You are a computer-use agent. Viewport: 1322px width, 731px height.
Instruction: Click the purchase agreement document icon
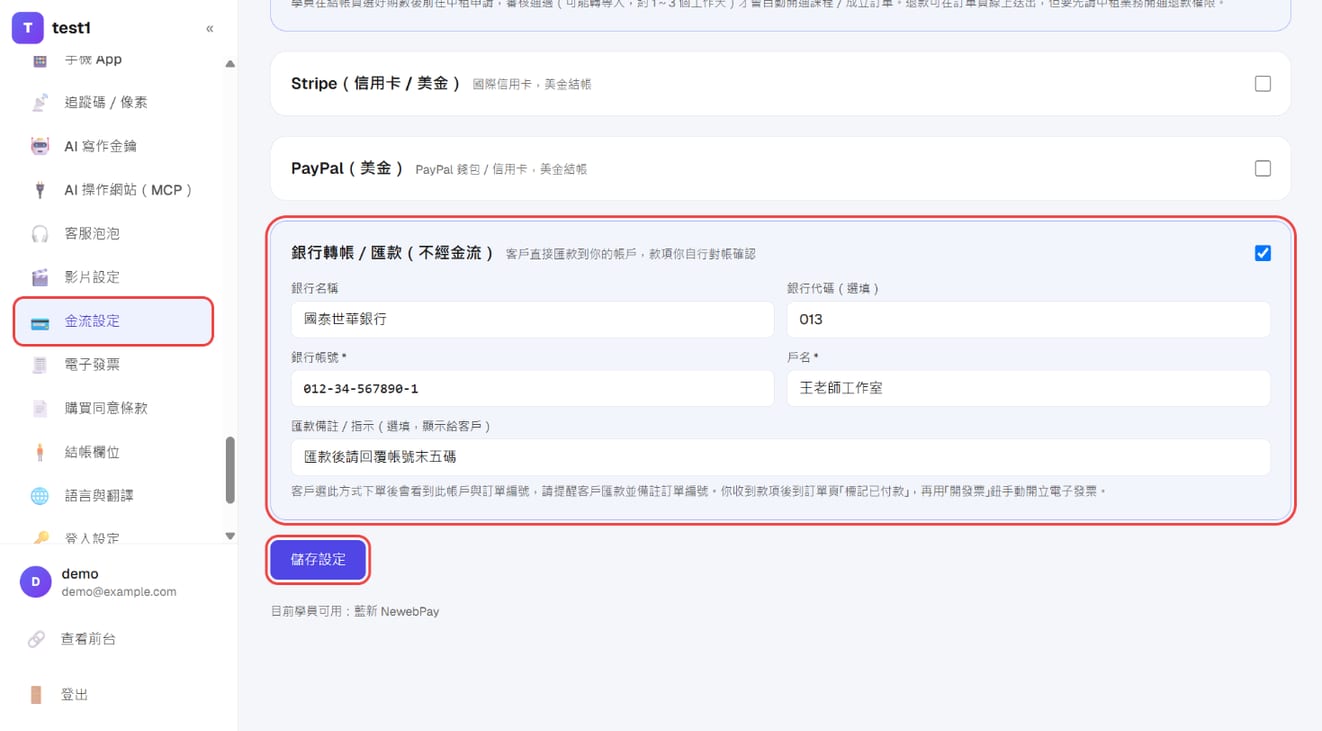point(40,408)
